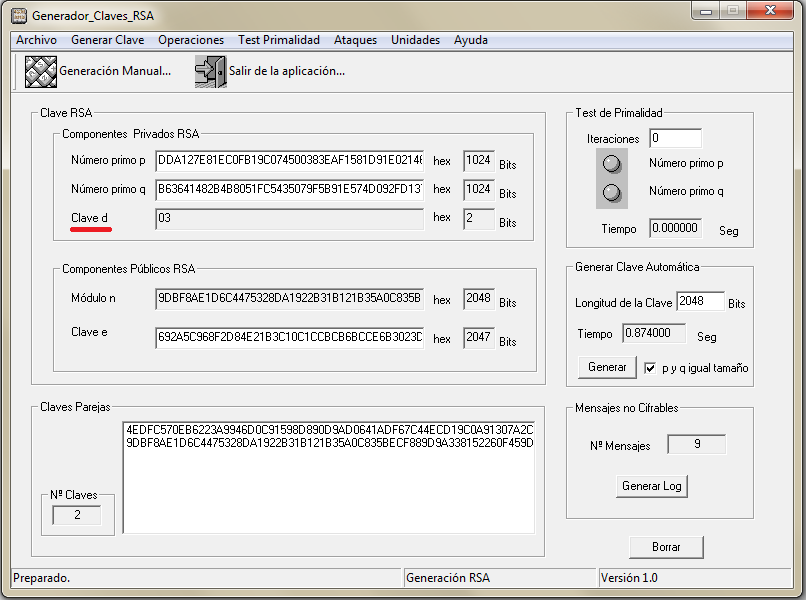This screenshot has height=600, width=806.
Task: Click the Número primo p hex field
Action: (289, 160)
